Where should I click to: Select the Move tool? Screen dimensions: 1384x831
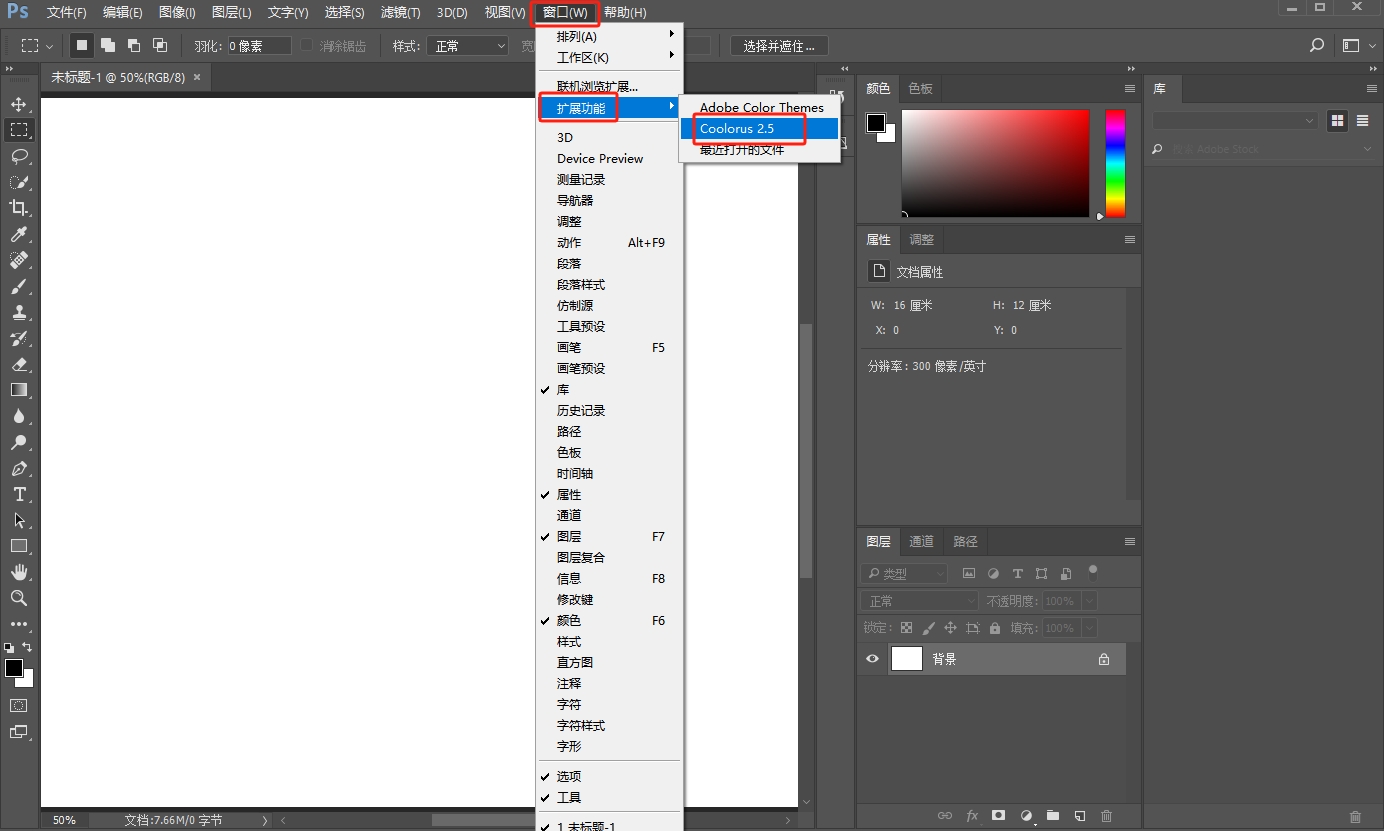[x=18, y=103]
